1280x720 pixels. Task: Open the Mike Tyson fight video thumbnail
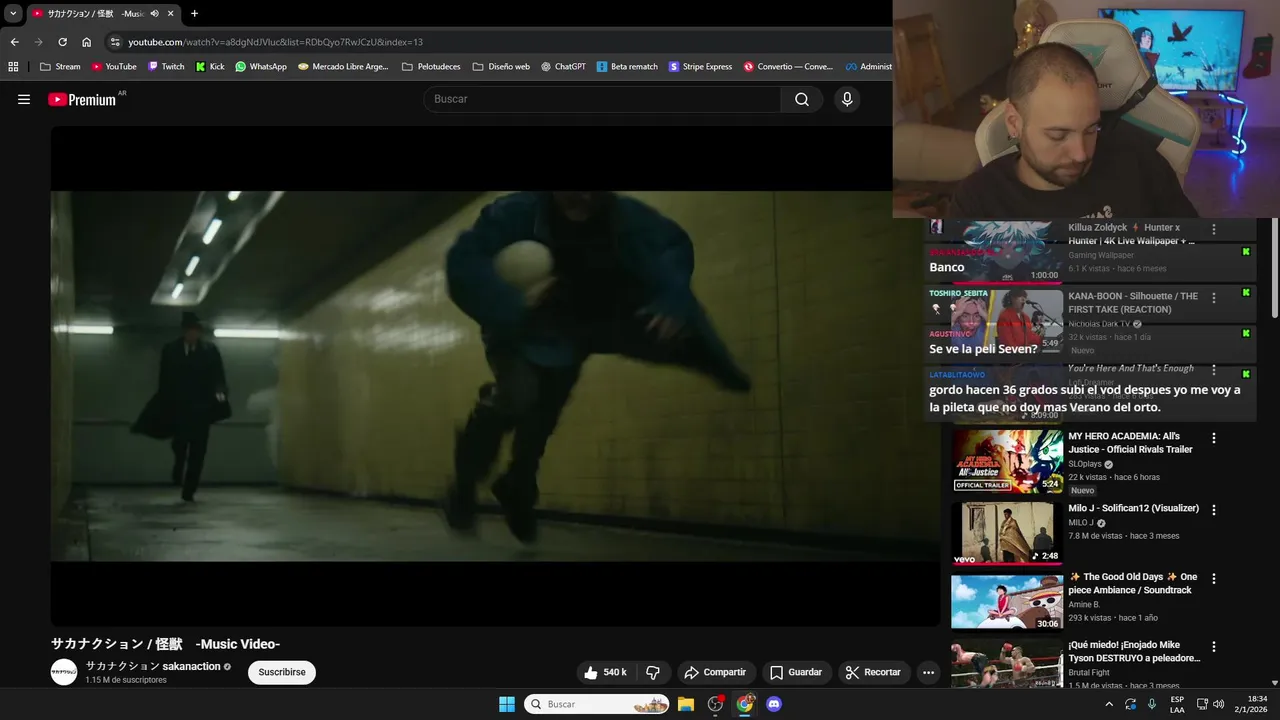(1007, 665)
